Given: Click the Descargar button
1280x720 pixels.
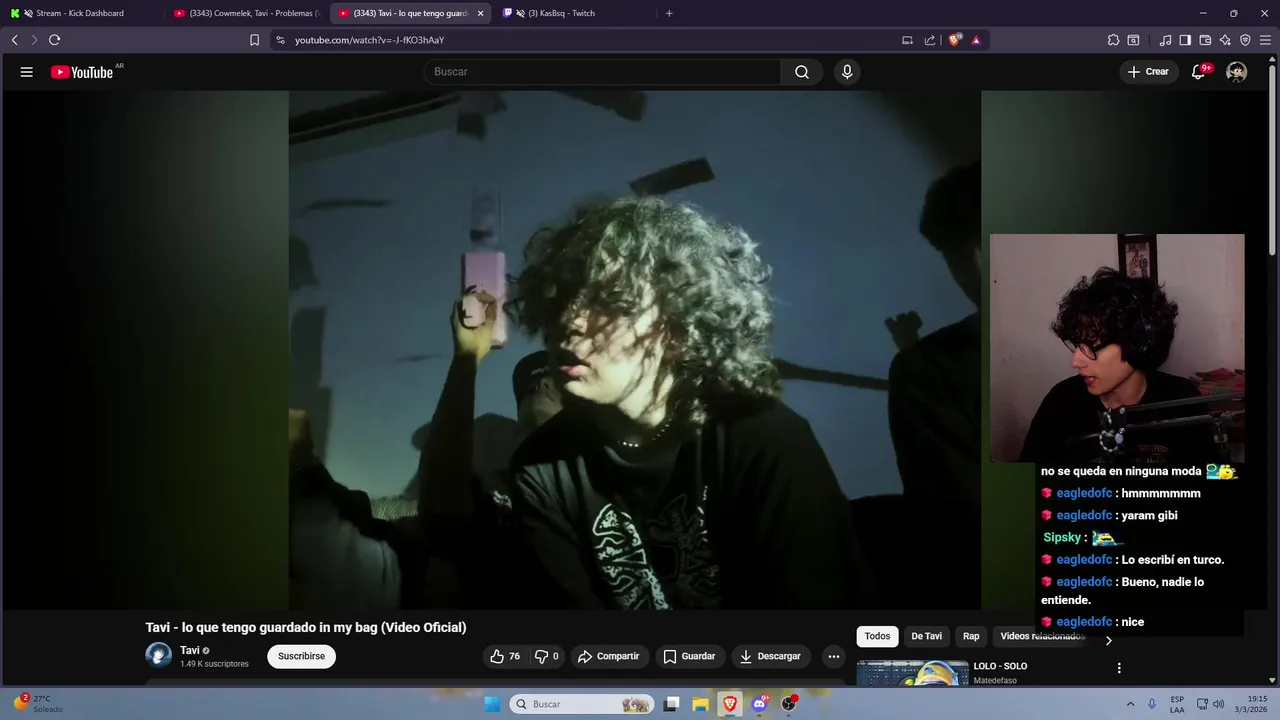Looking at the screenshot, I should [770, 656].
